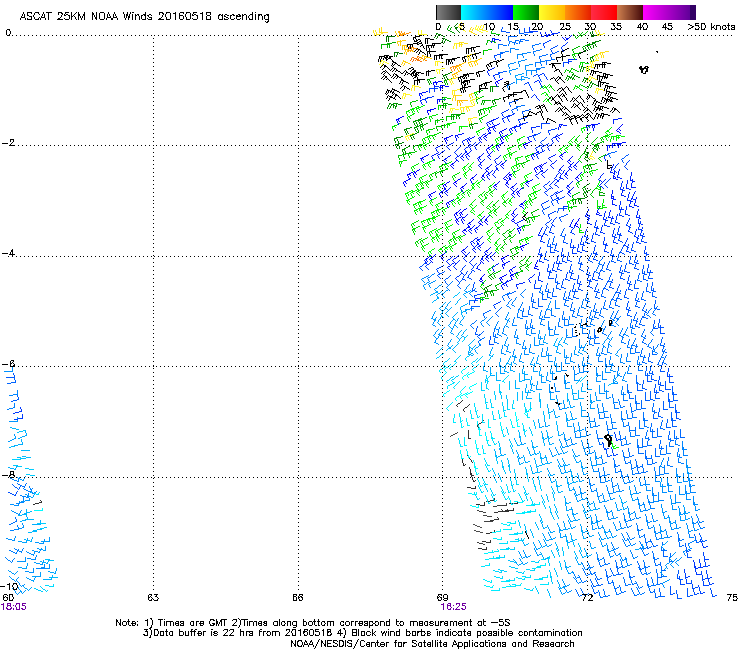Click the '35' legend scale label
740x650 pixels.
tap(616, 27)
